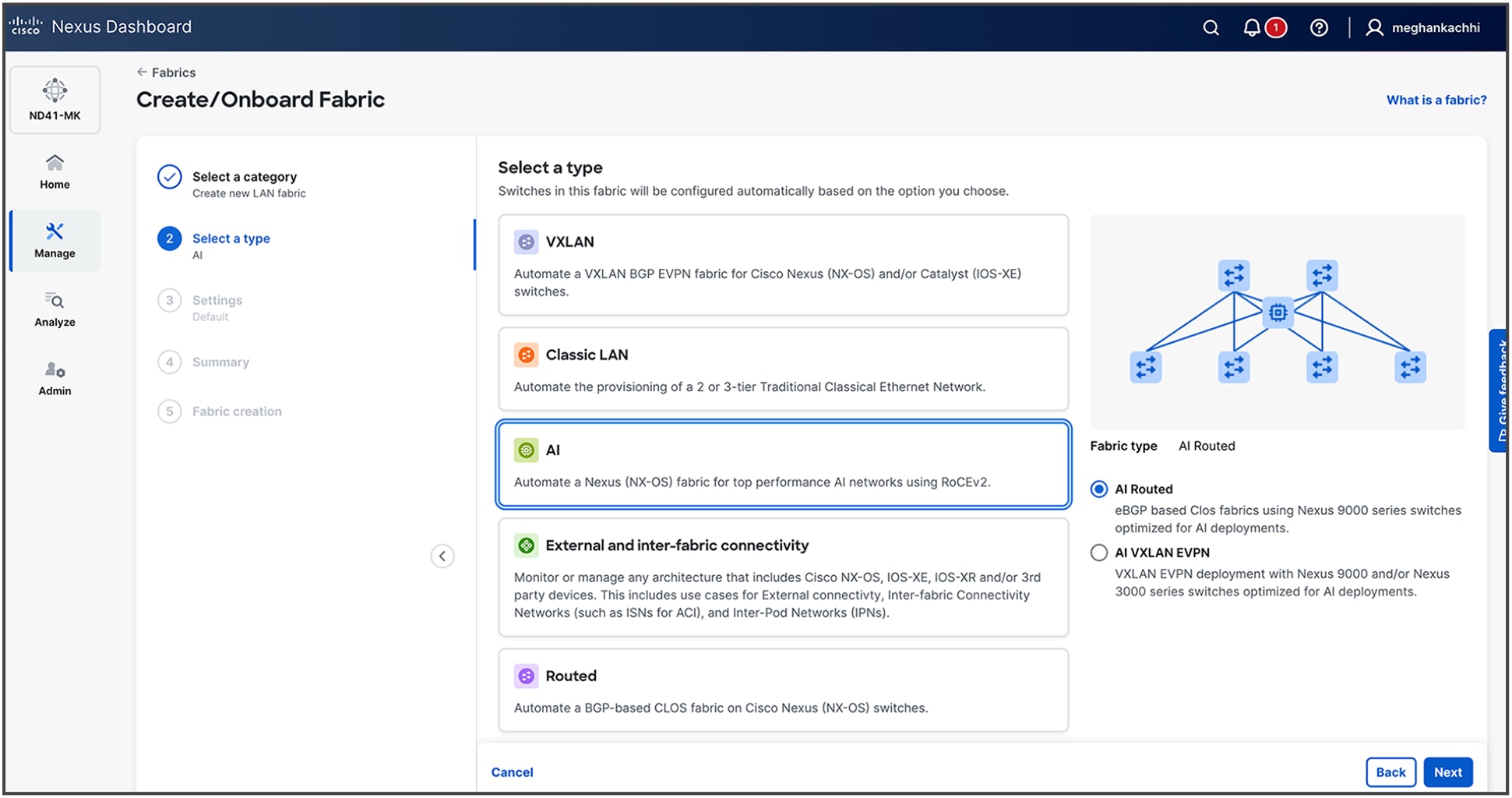1512x798 pixels.
Task: Open the search icon in the header
Action: coord(1210,27)
